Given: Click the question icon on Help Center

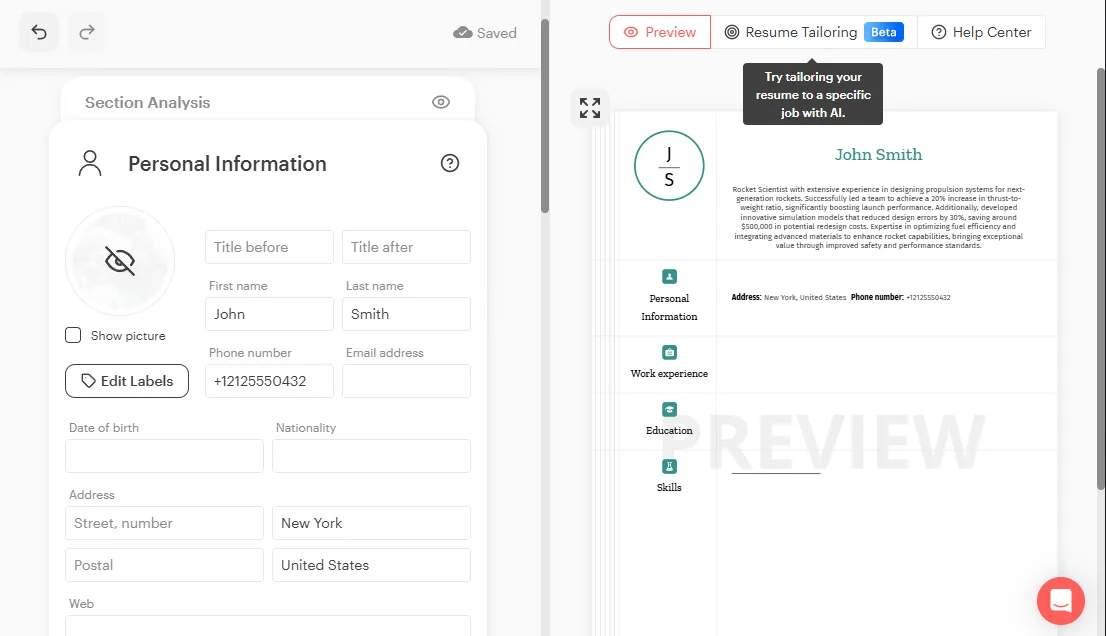Looking at the screenshot, I should pos(939,32).
